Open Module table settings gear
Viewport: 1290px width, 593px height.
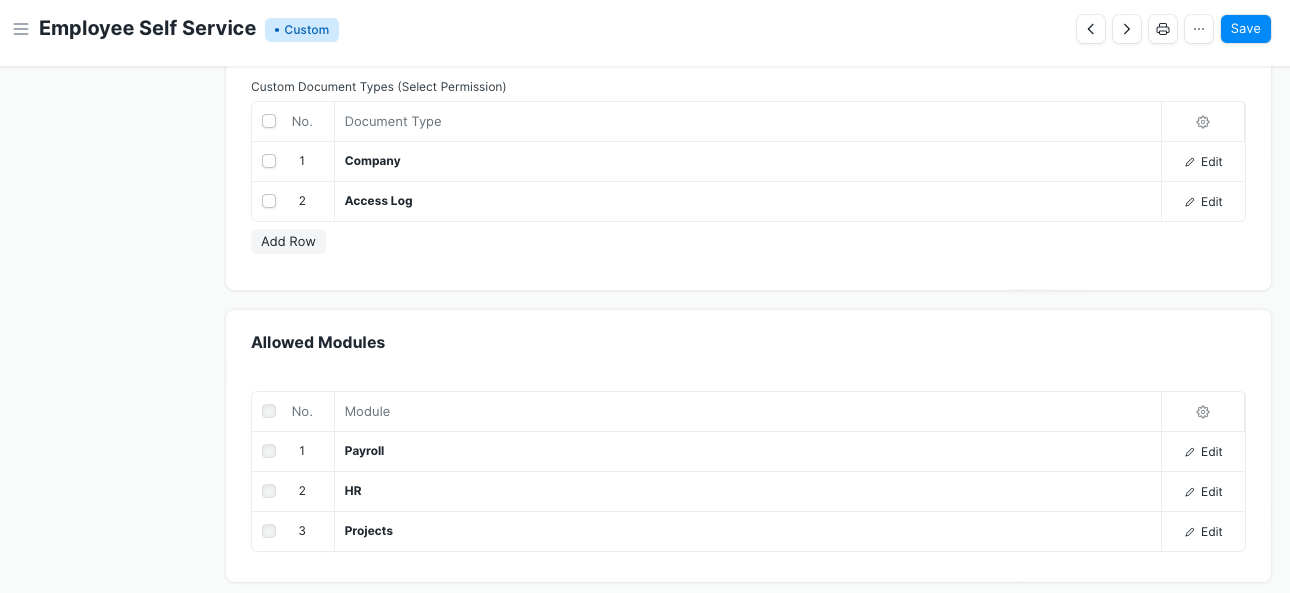point(1203,412)
